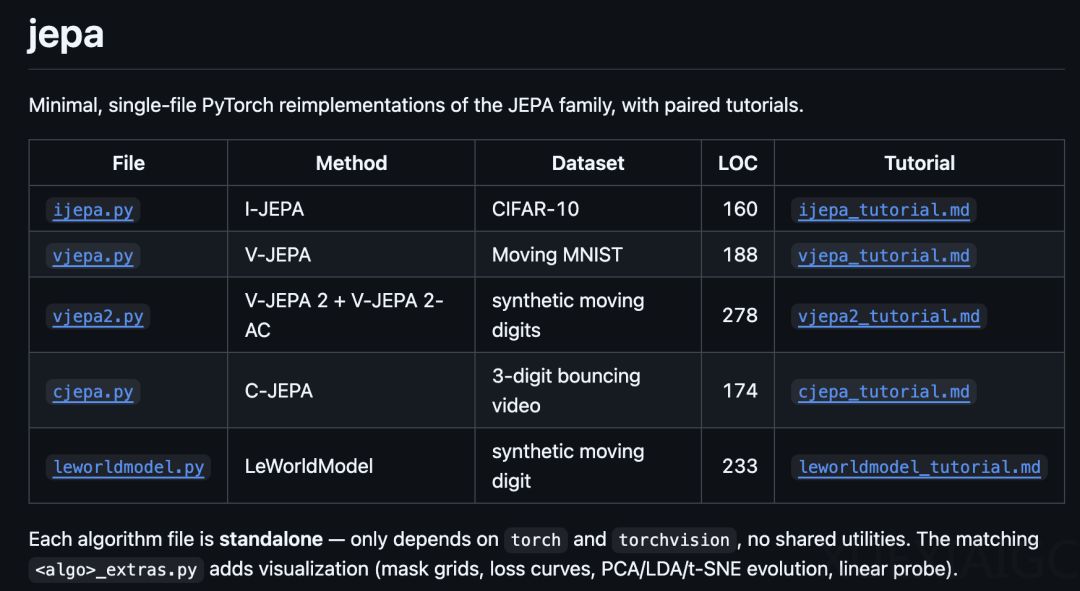Open the vjepa.py file link
Screen dimensions: 1080x591
pos(93,256)
